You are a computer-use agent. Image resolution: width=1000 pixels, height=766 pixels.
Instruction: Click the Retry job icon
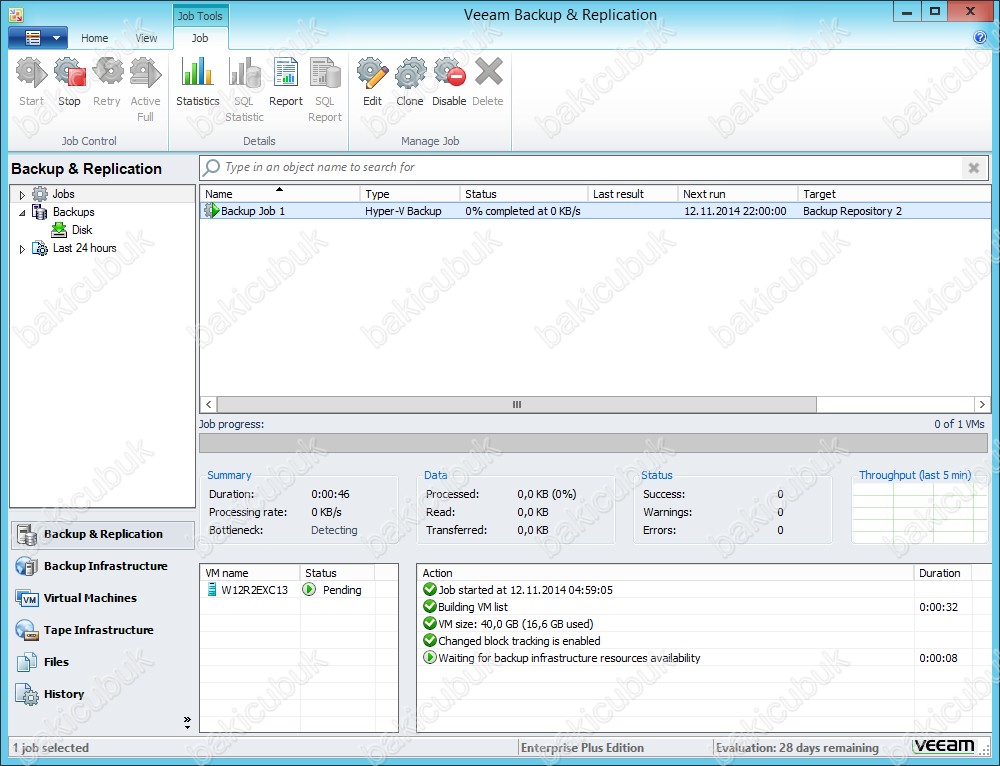(107, 82)
